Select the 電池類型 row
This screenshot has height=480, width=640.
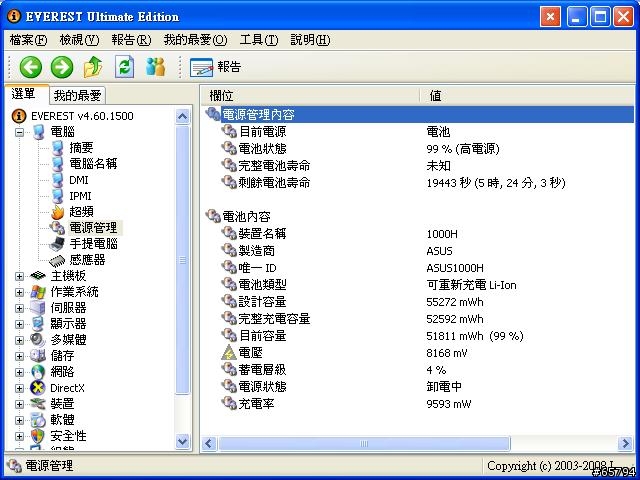tap(418, 284)
